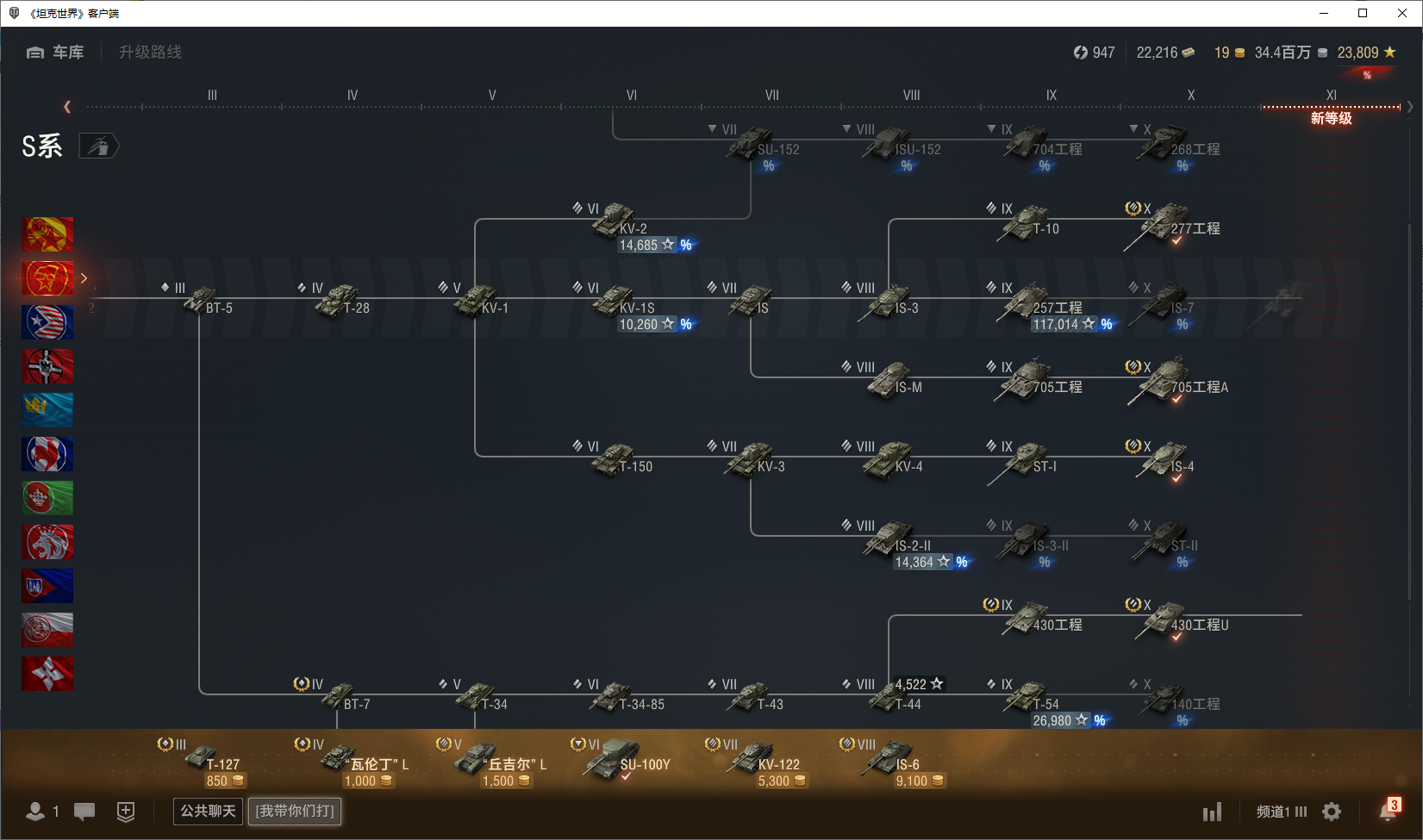
Task: Open the bar chart statistics icon
Action: 1213,812
